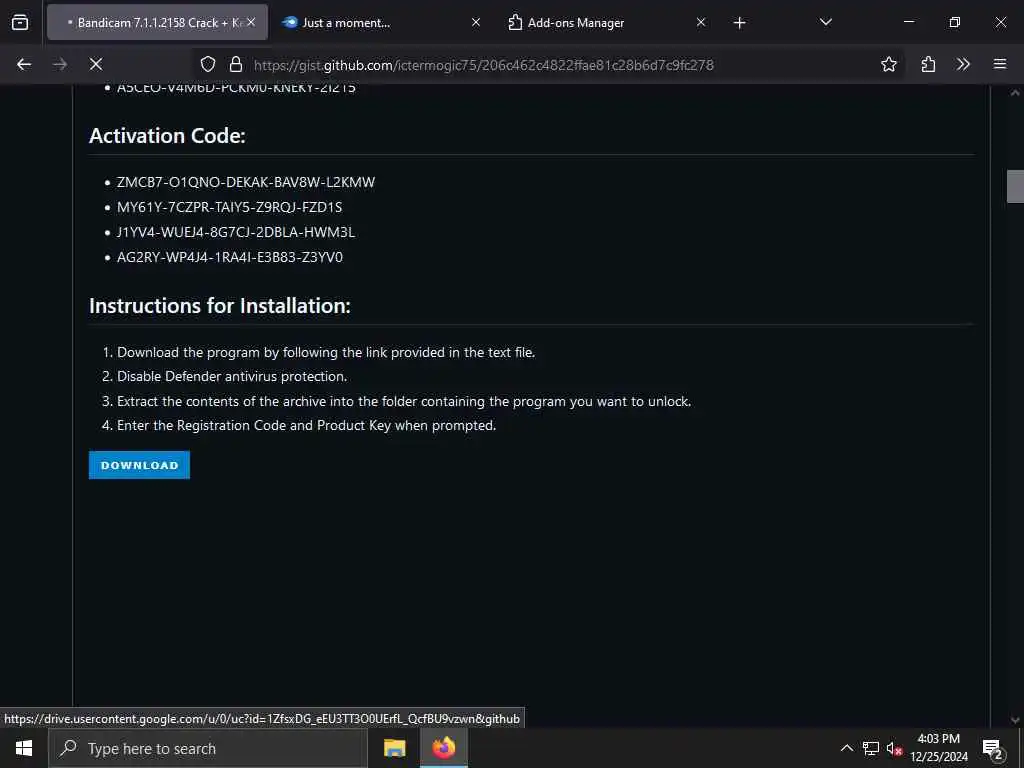Click the Download the program instruction line
Image resolution: width=1024 pixels, height=768 pixels.
[x=326, y=352]
